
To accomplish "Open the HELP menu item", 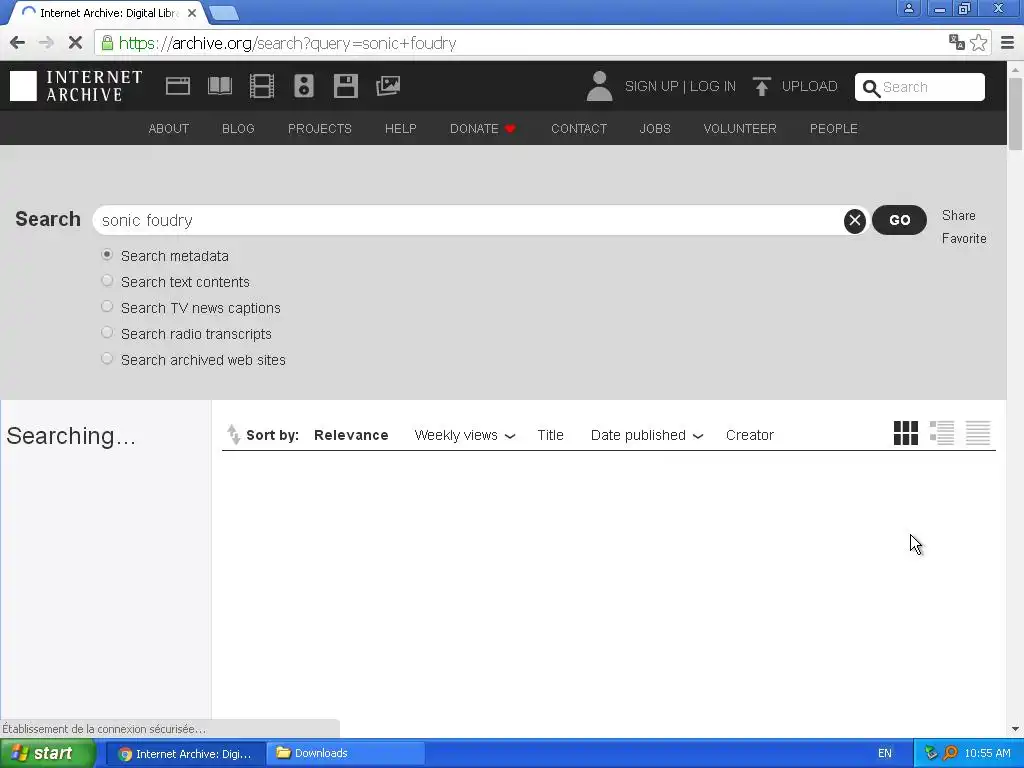I will 400,129.
